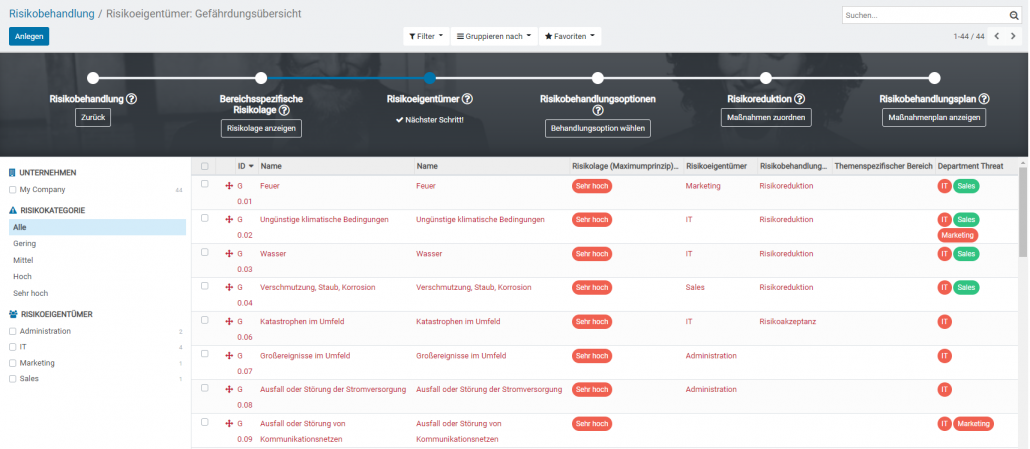Check the My Company checkbox
Image resolution: width=1030 pixels, height=449 pixels.
[12, 189]
